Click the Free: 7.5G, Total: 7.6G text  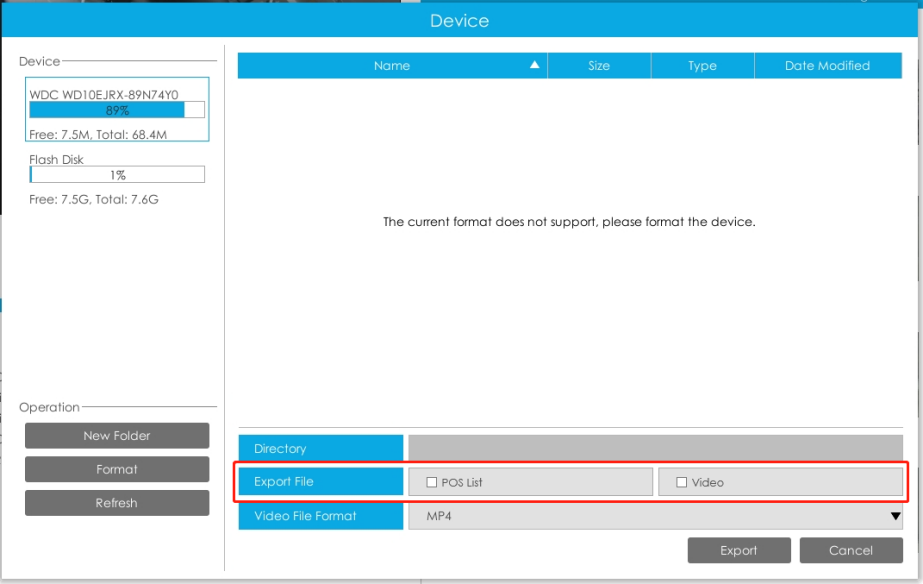(x=94, y=200)
